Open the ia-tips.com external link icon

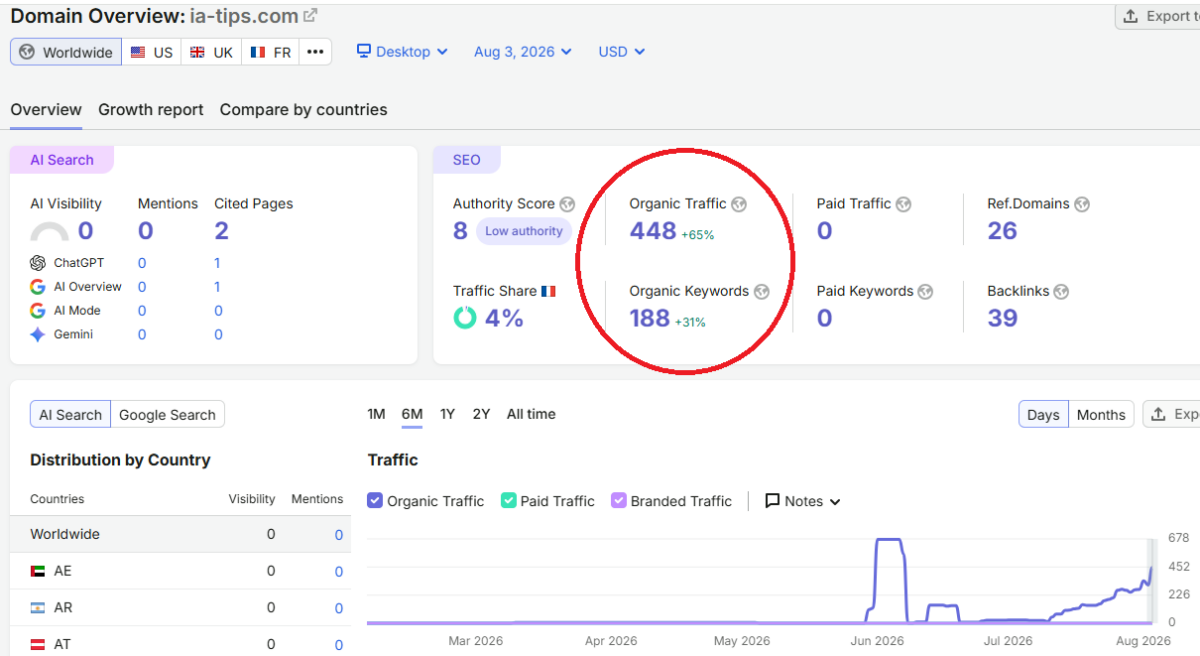coord(310,16)
